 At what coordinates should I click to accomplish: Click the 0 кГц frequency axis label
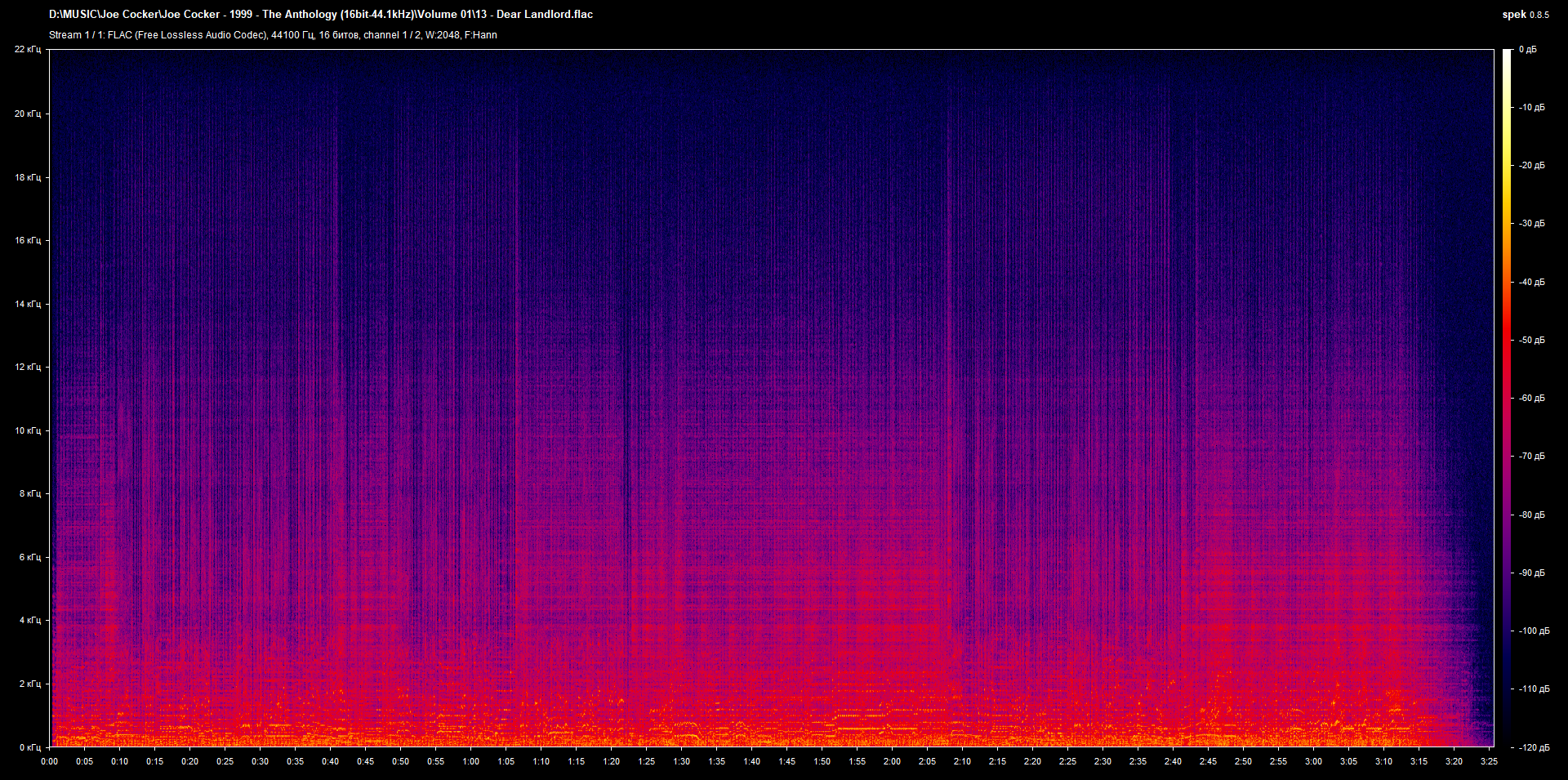coord(30,747)
